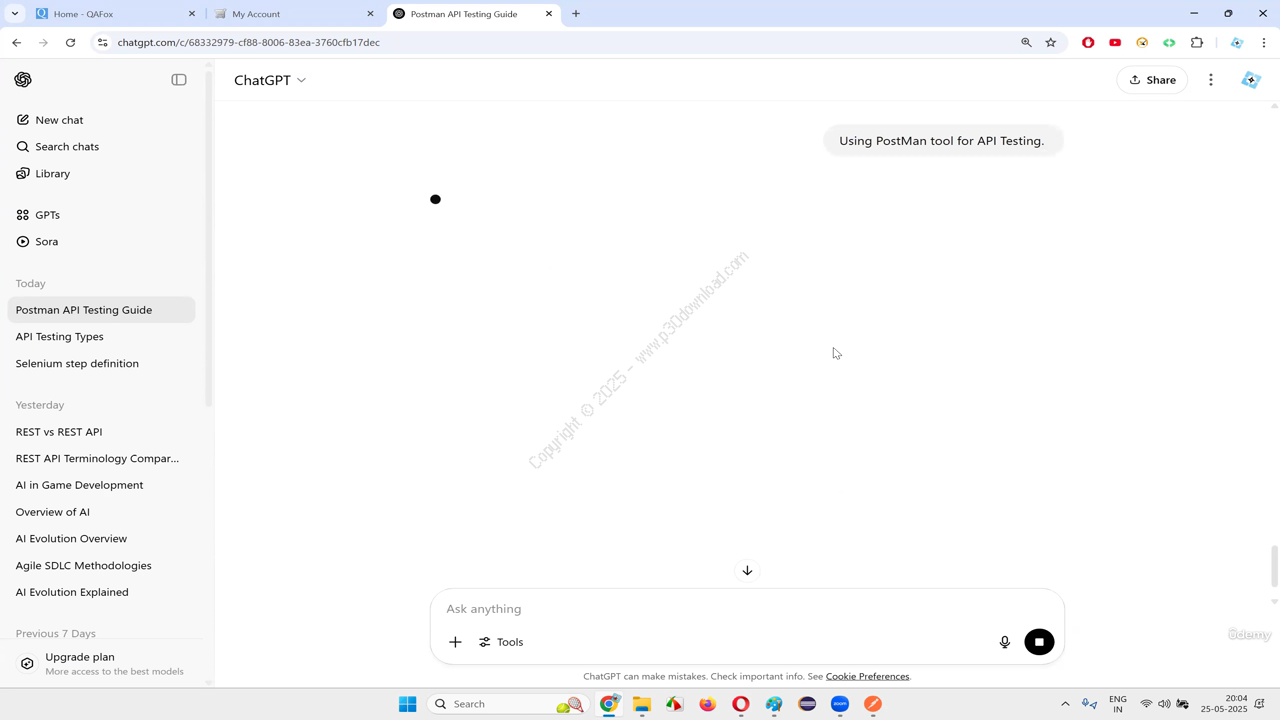Click the address bar URL
Screen dimensions: 1280x720
(248, 43)
